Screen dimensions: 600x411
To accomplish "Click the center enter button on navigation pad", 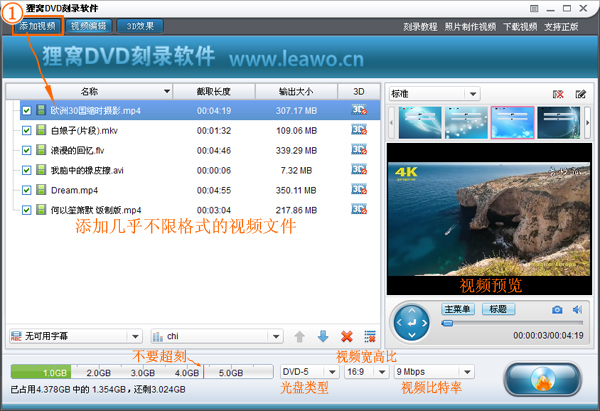I will 412,323.
